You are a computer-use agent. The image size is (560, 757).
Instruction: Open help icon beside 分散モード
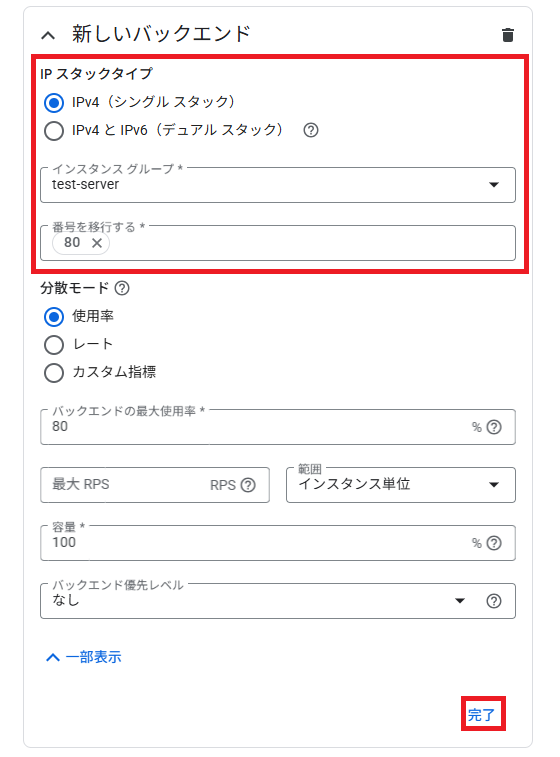[122, 288]
